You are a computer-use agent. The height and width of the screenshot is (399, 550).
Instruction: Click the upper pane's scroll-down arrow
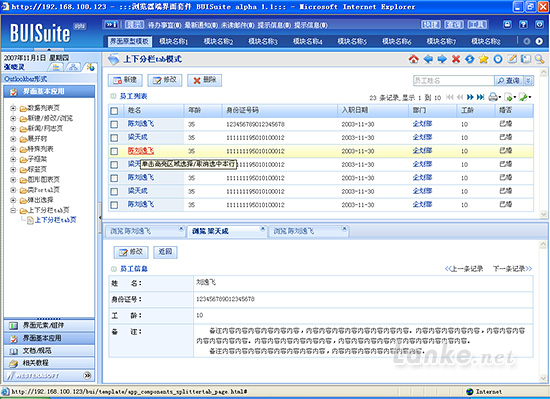click(x=543, y=214)
